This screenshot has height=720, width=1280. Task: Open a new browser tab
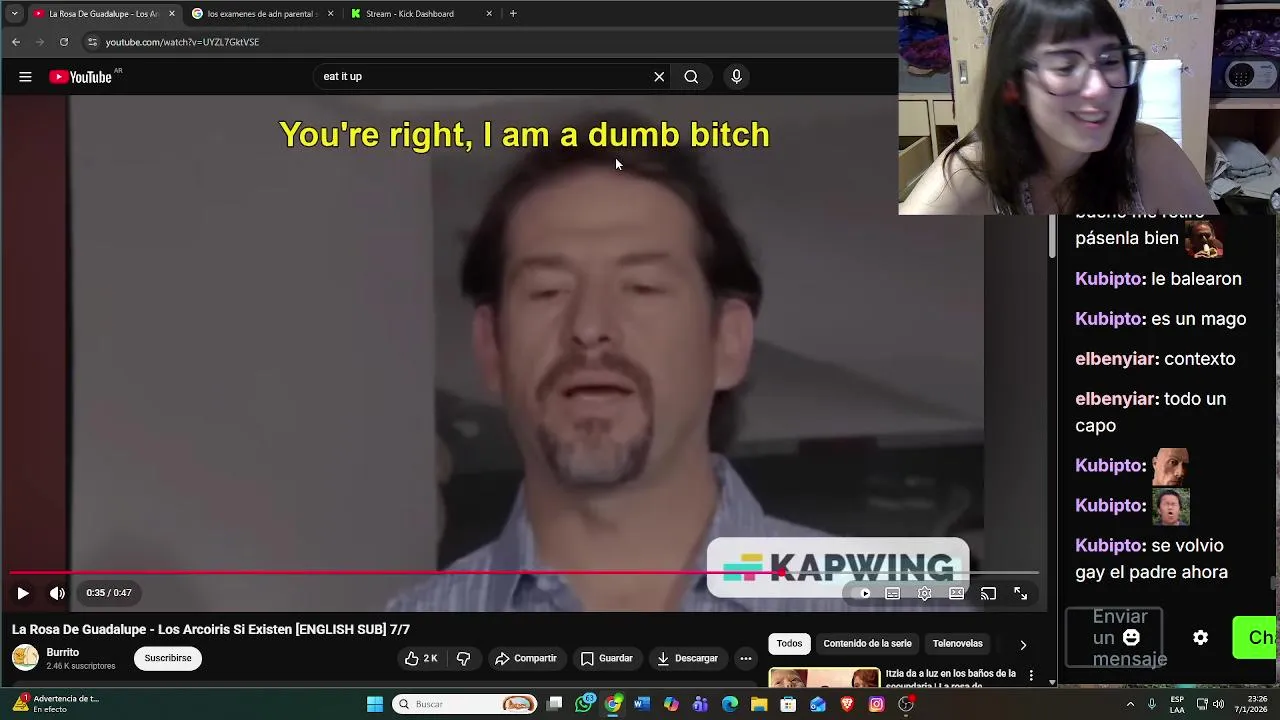[x=513, y=14]
